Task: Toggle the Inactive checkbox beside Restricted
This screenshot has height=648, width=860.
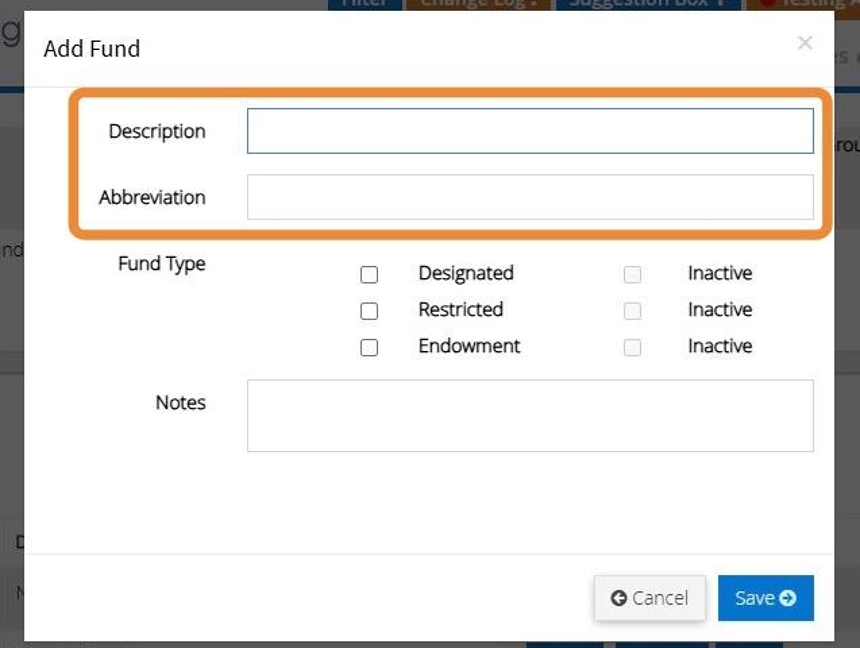Action: tap(632, 311)
